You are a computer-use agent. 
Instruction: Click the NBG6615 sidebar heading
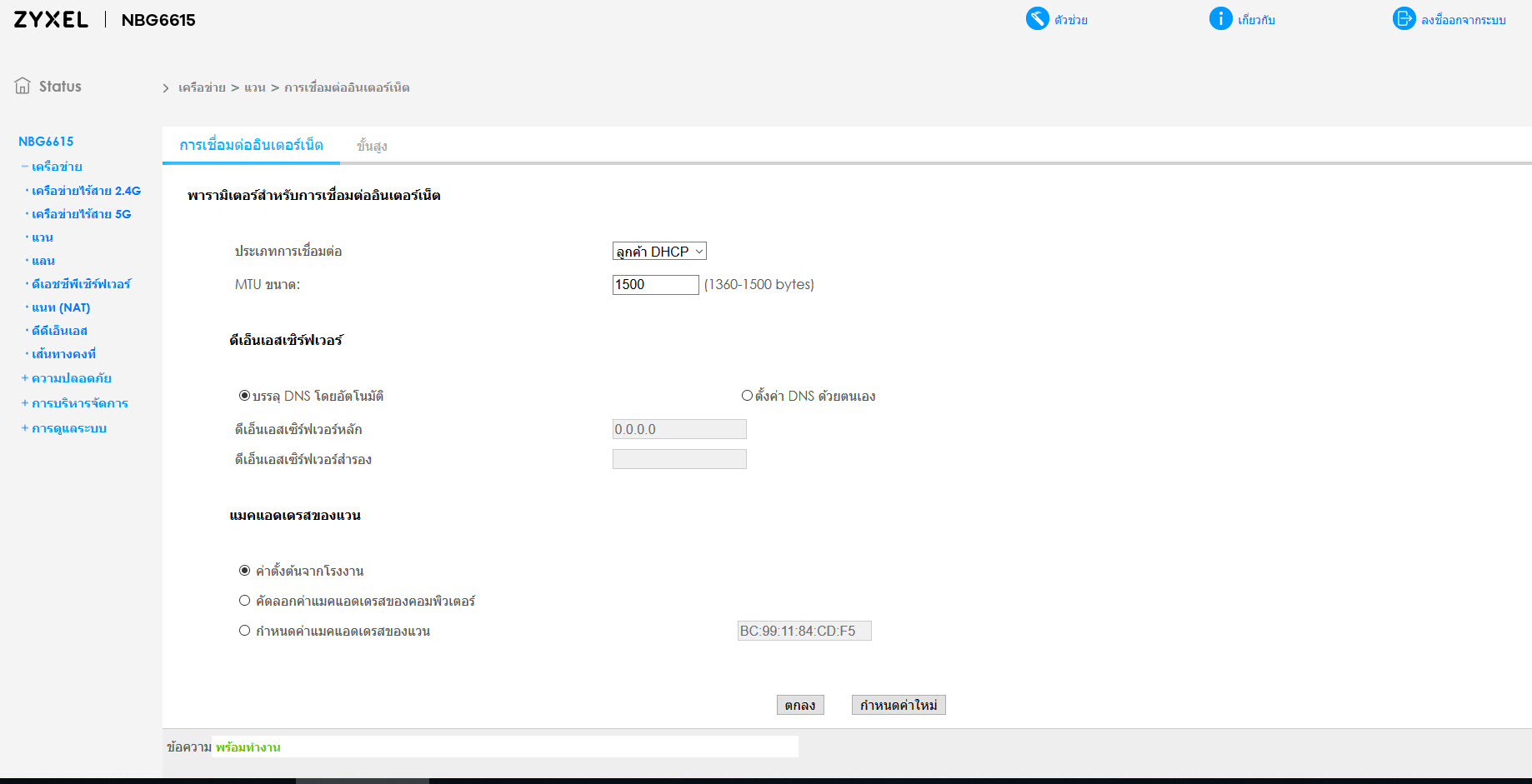pos(46,142)
